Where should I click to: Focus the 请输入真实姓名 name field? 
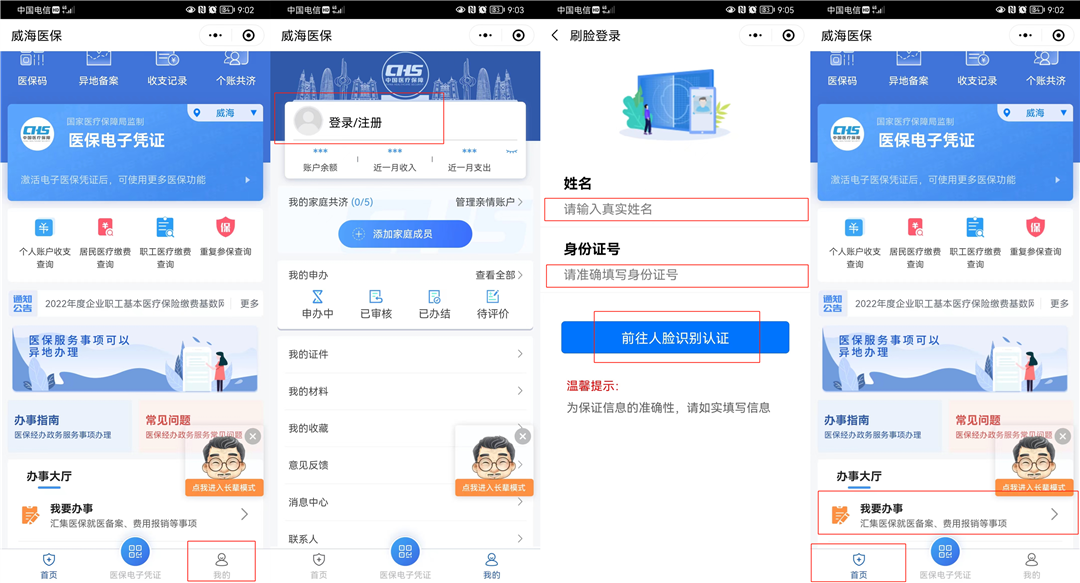[x=676, y=209]
